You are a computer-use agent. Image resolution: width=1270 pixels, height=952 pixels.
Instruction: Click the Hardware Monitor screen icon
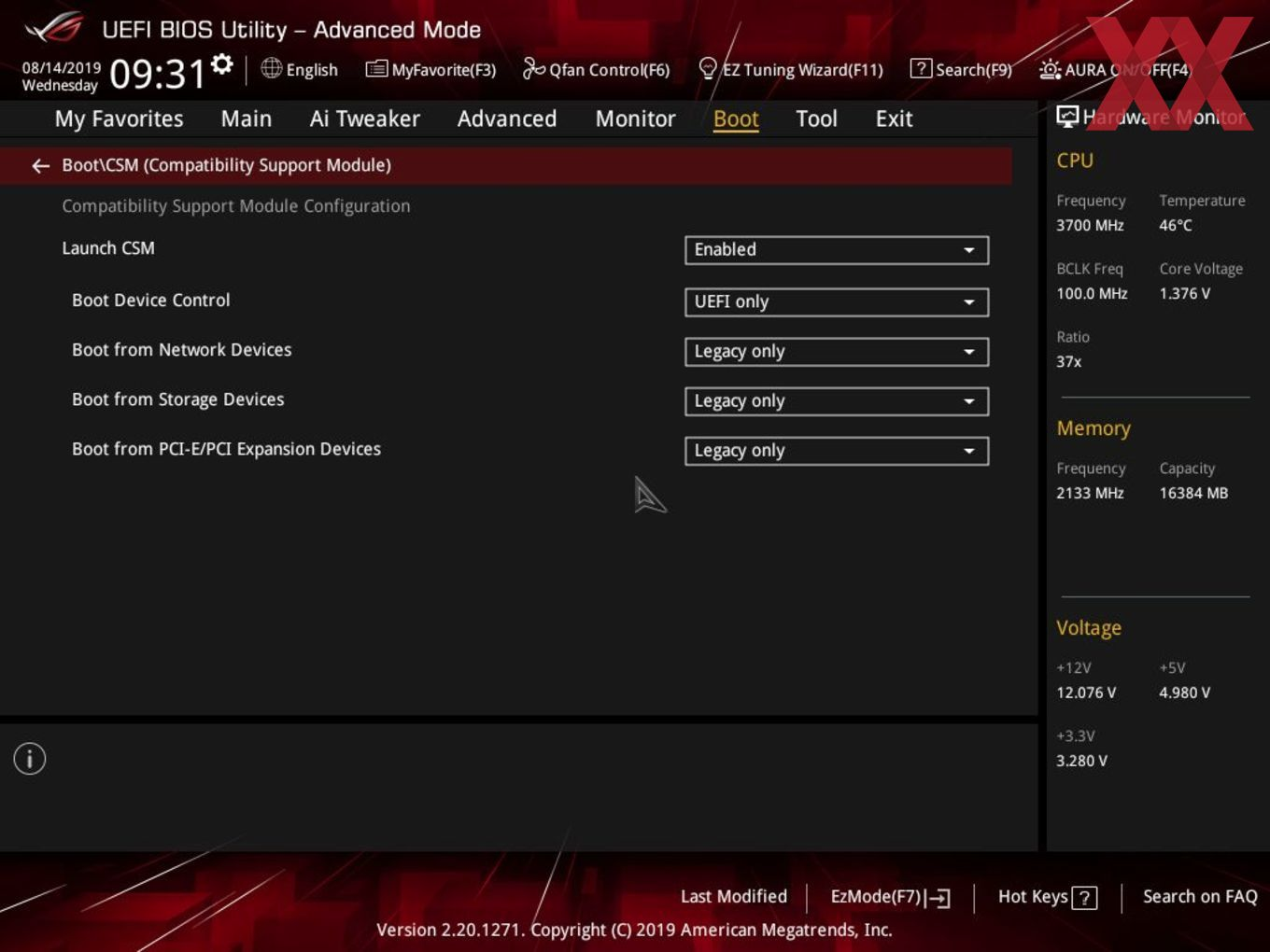pyautogui.click(x=1067, y=116)
